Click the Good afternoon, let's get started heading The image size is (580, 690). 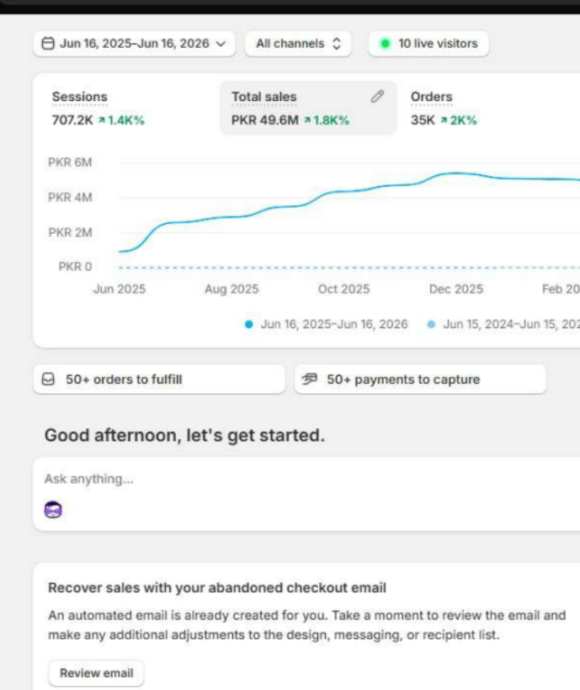pos(185,435)
